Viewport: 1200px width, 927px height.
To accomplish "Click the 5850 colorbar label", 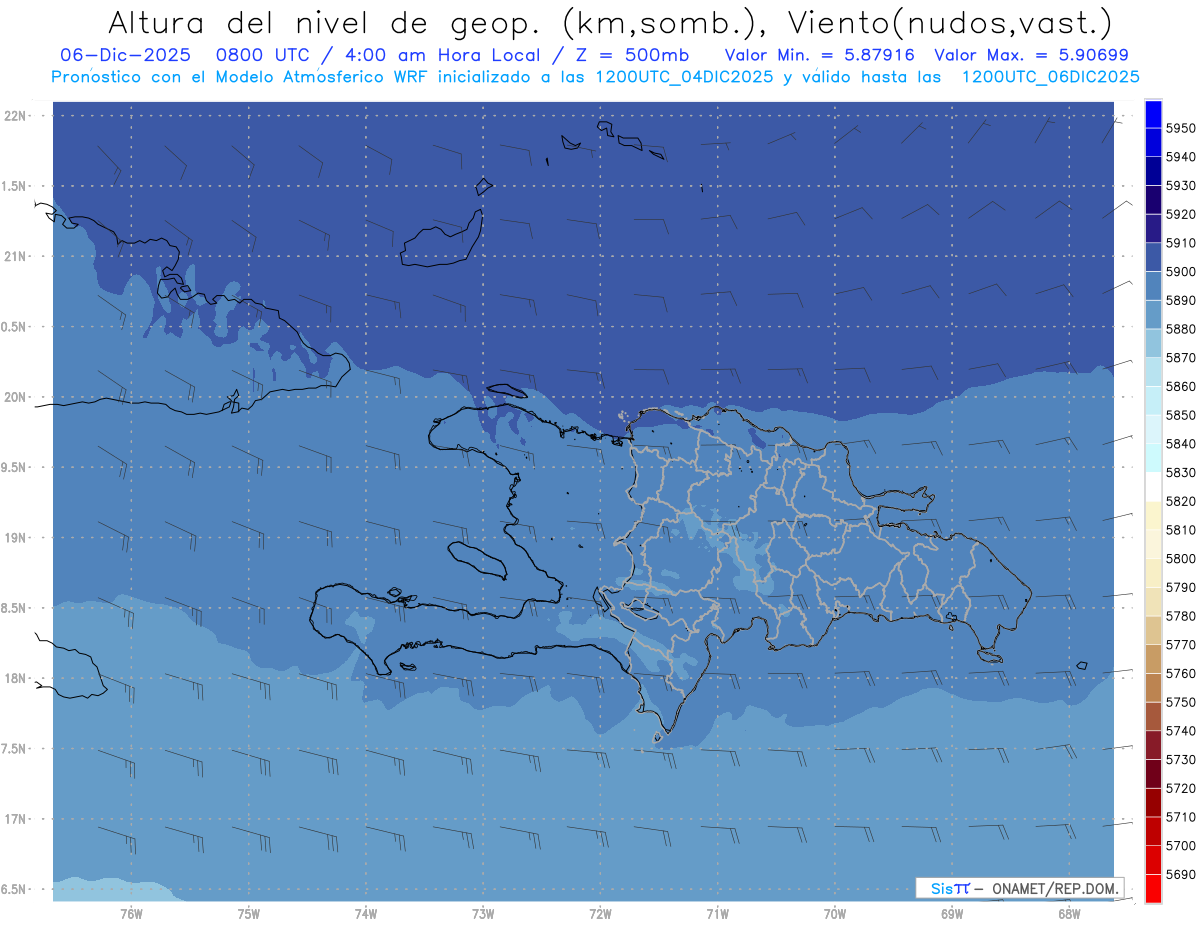I will 1180,415.
